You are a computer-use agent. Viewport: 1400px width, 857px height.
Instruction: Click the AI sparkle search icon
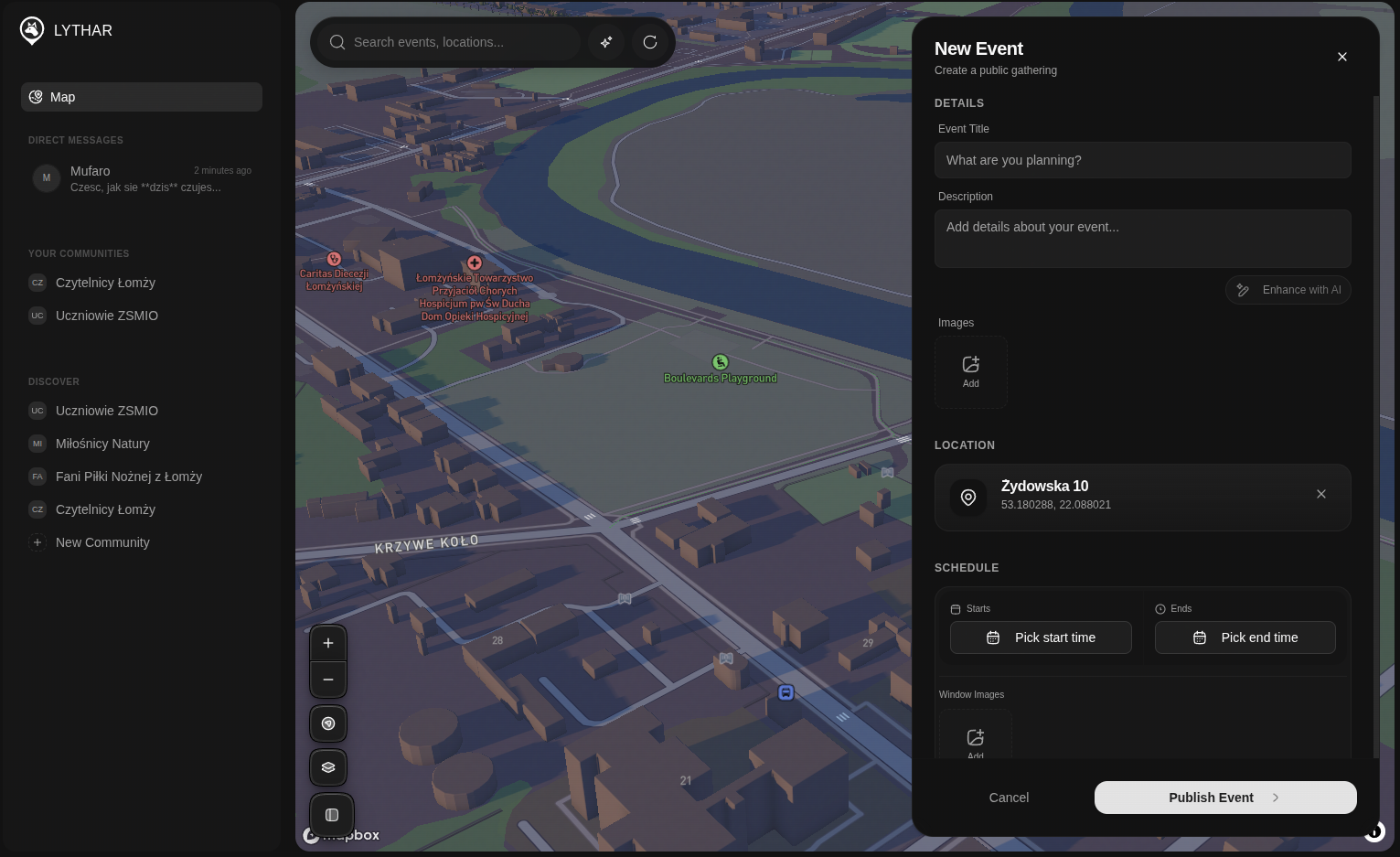tap(606, 42)
